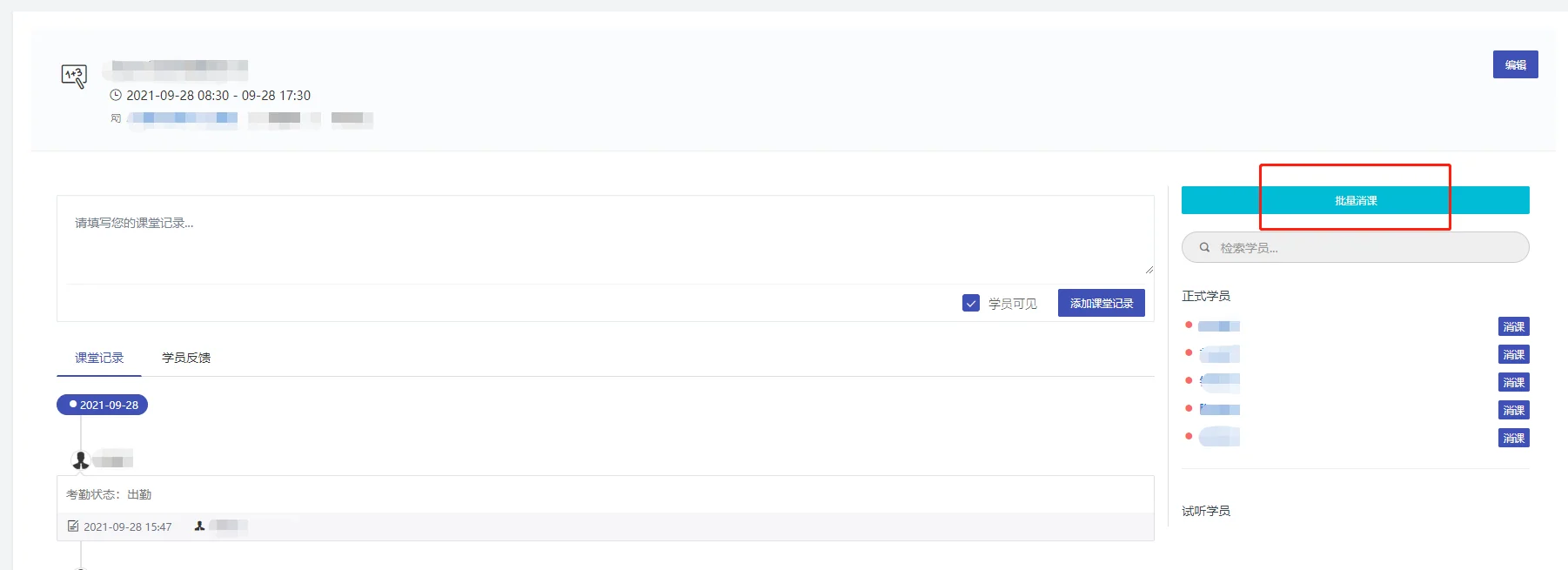Click 消课 for the last student

(1514, 438)
